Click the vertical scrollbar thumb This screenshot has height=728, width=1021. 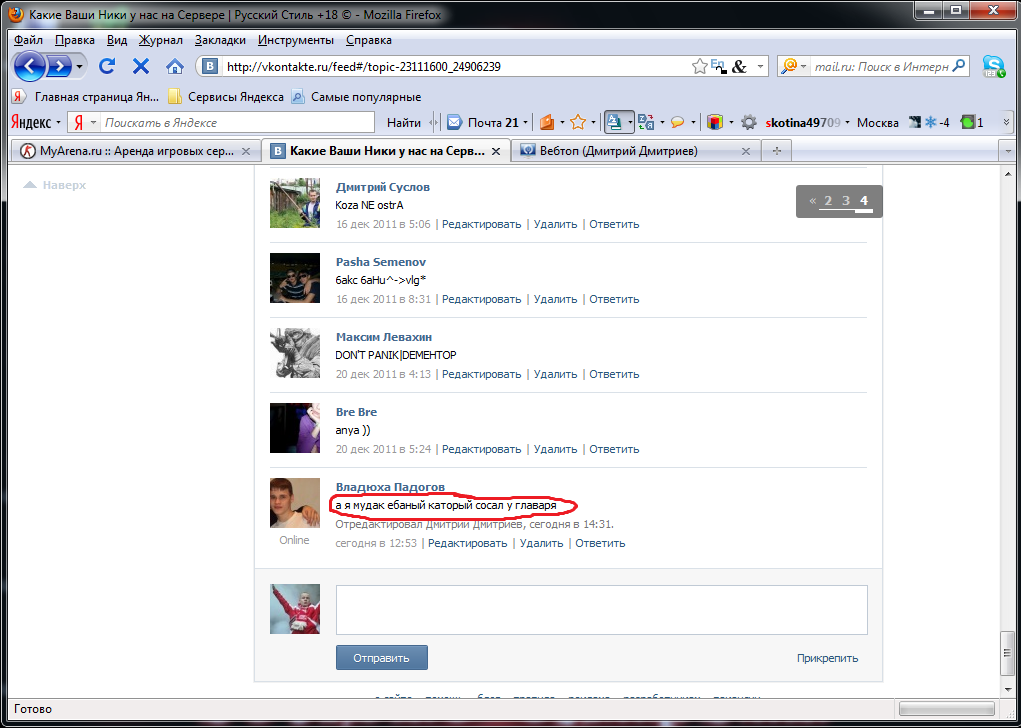tap(1007, 653)
